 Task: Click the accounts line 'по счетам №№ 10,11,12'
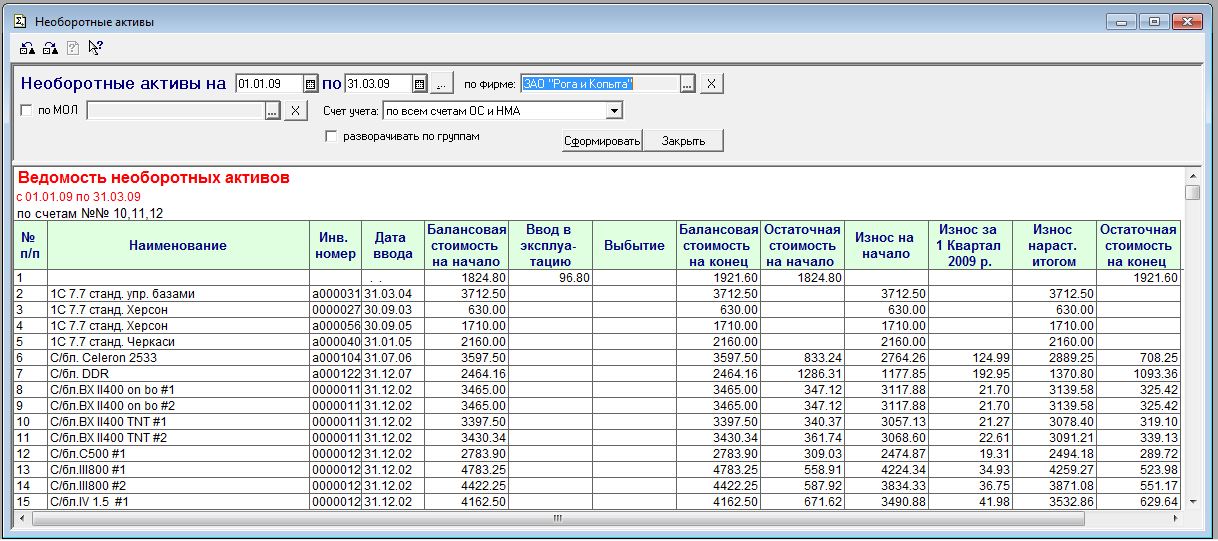coord(90,213)
